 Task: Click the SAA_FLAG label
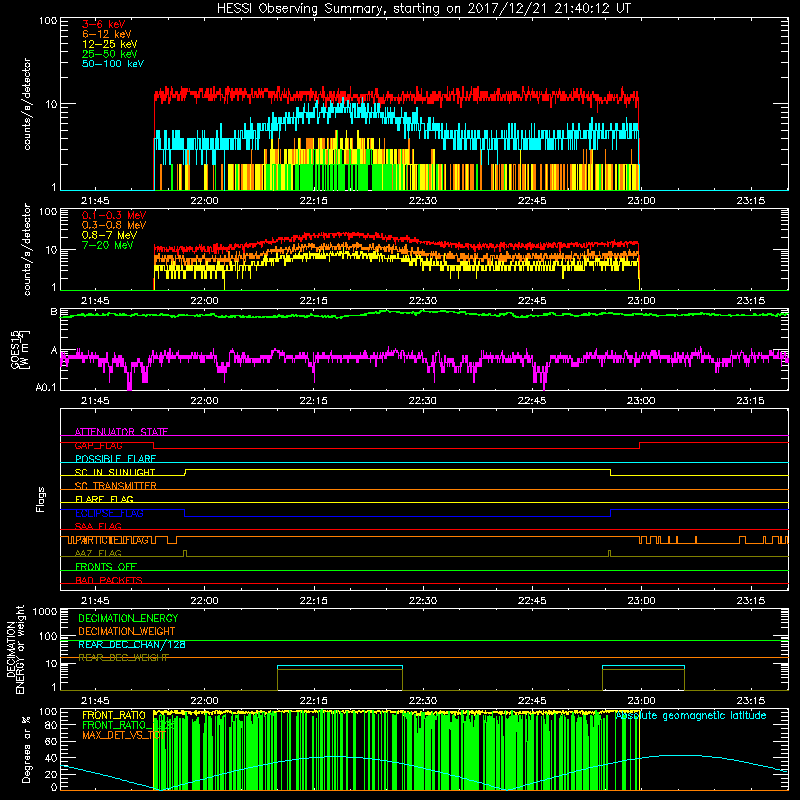point(98,526)
